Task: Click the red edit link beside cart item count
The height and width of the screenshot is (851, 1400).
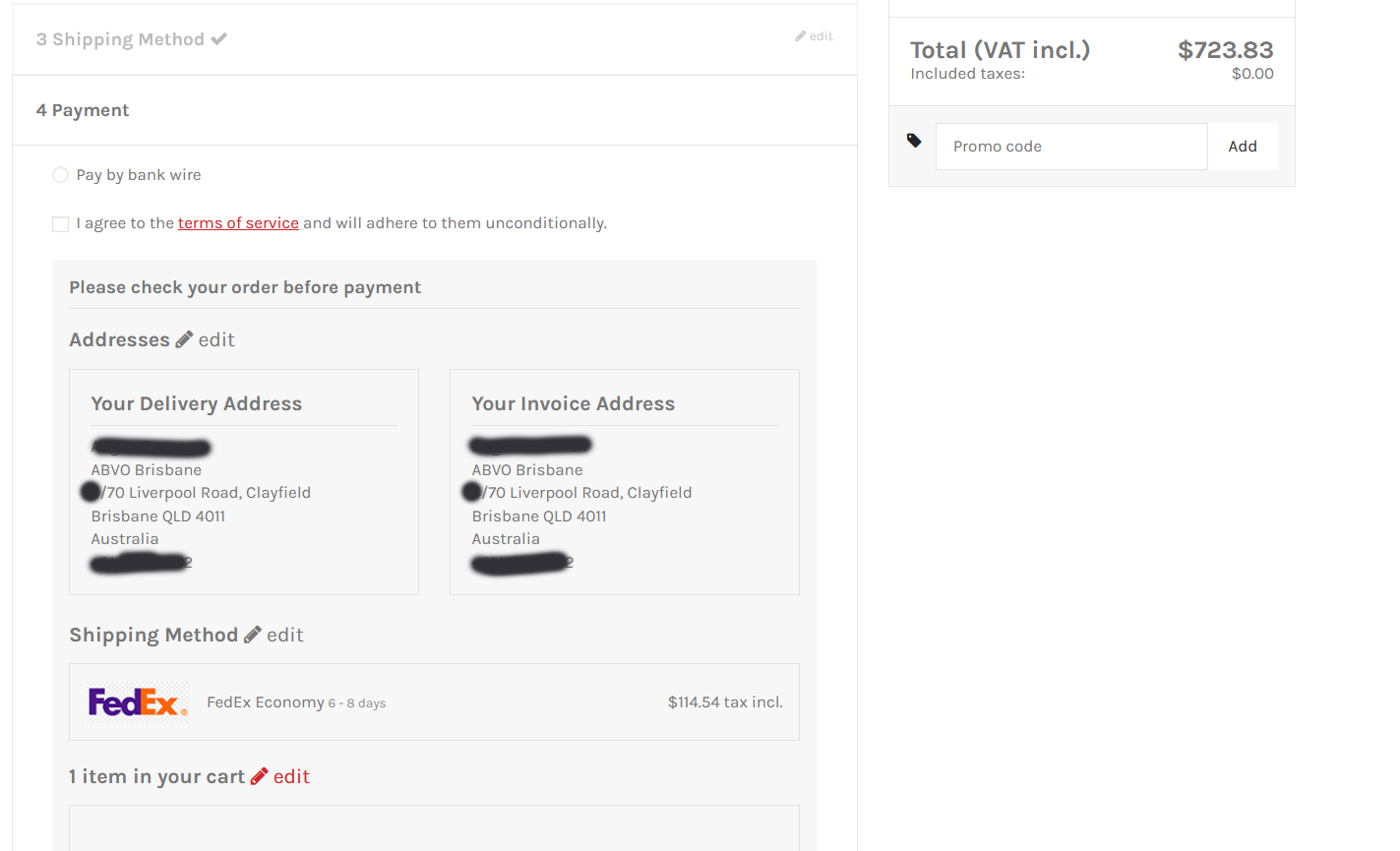Action: 291,776
